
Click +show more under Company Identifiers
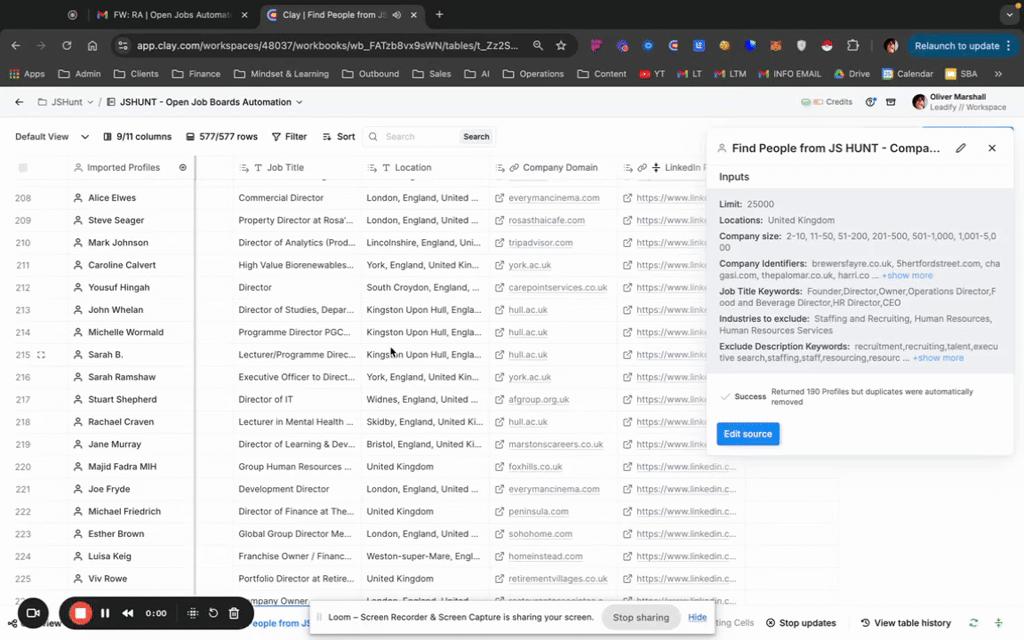click(x=907, y=275)
